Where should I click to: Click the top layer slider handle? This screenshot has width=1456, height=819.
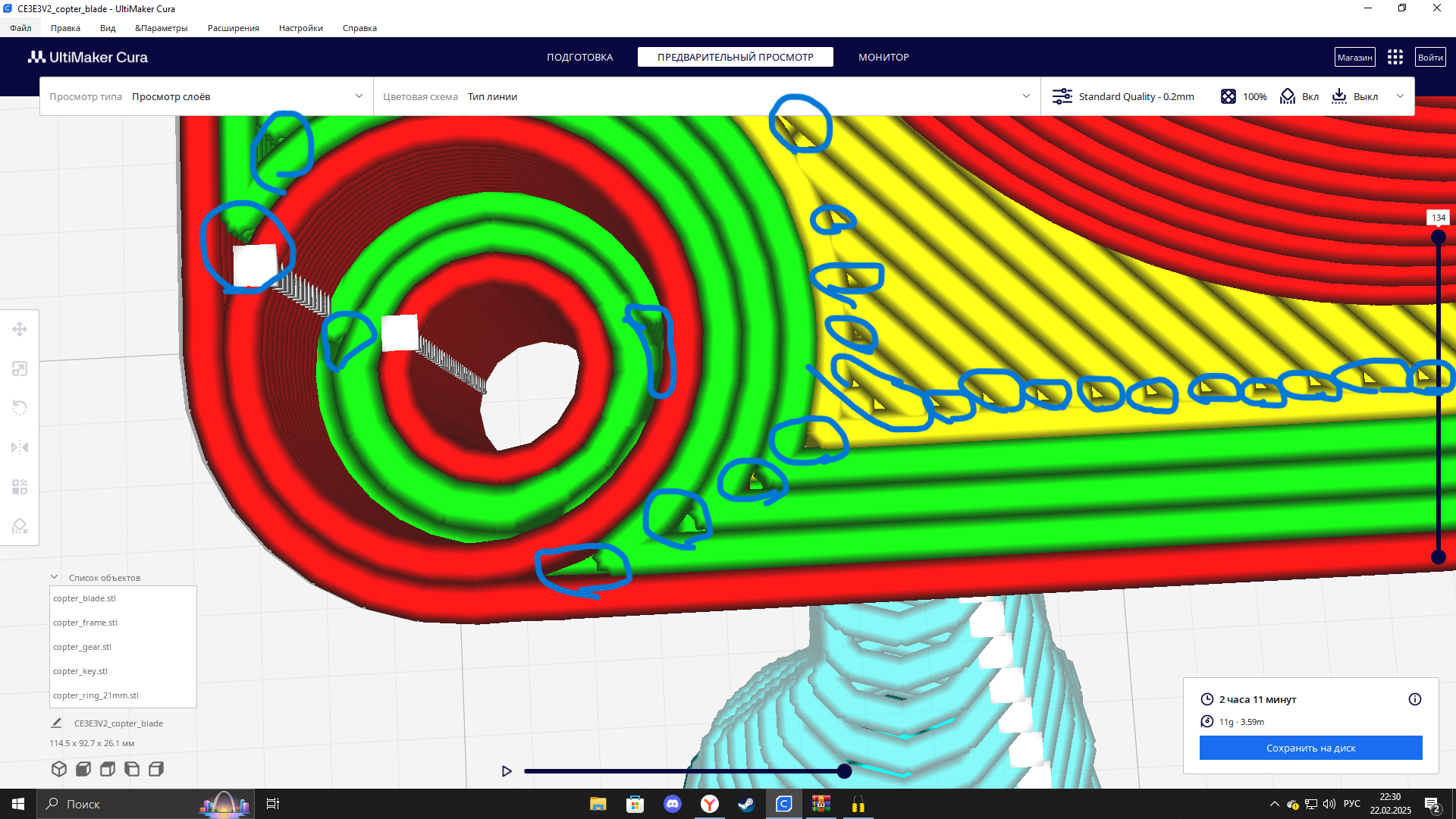[x=1438, y=237]
